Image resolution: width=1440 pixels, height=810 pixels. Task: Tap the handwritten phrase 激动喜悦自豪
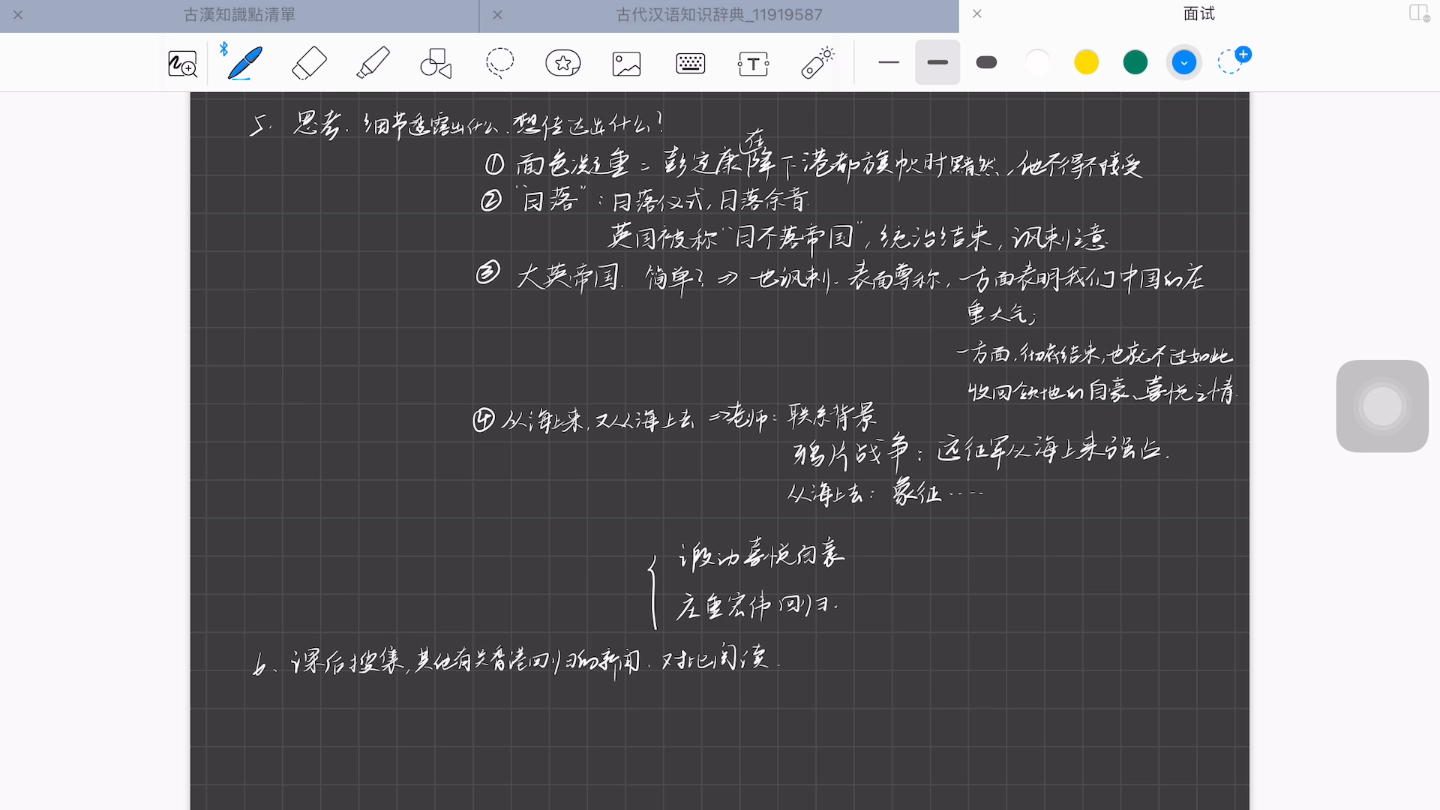pos(762,555)
